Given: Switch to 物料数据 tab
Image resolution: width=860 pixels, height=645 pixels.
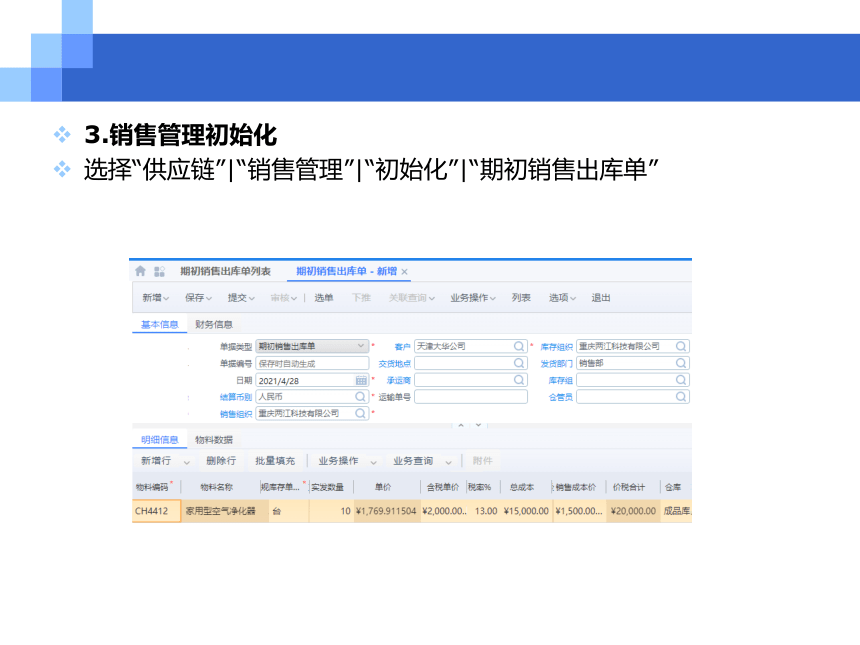Looking at the screenshot, I should point(214,439).
